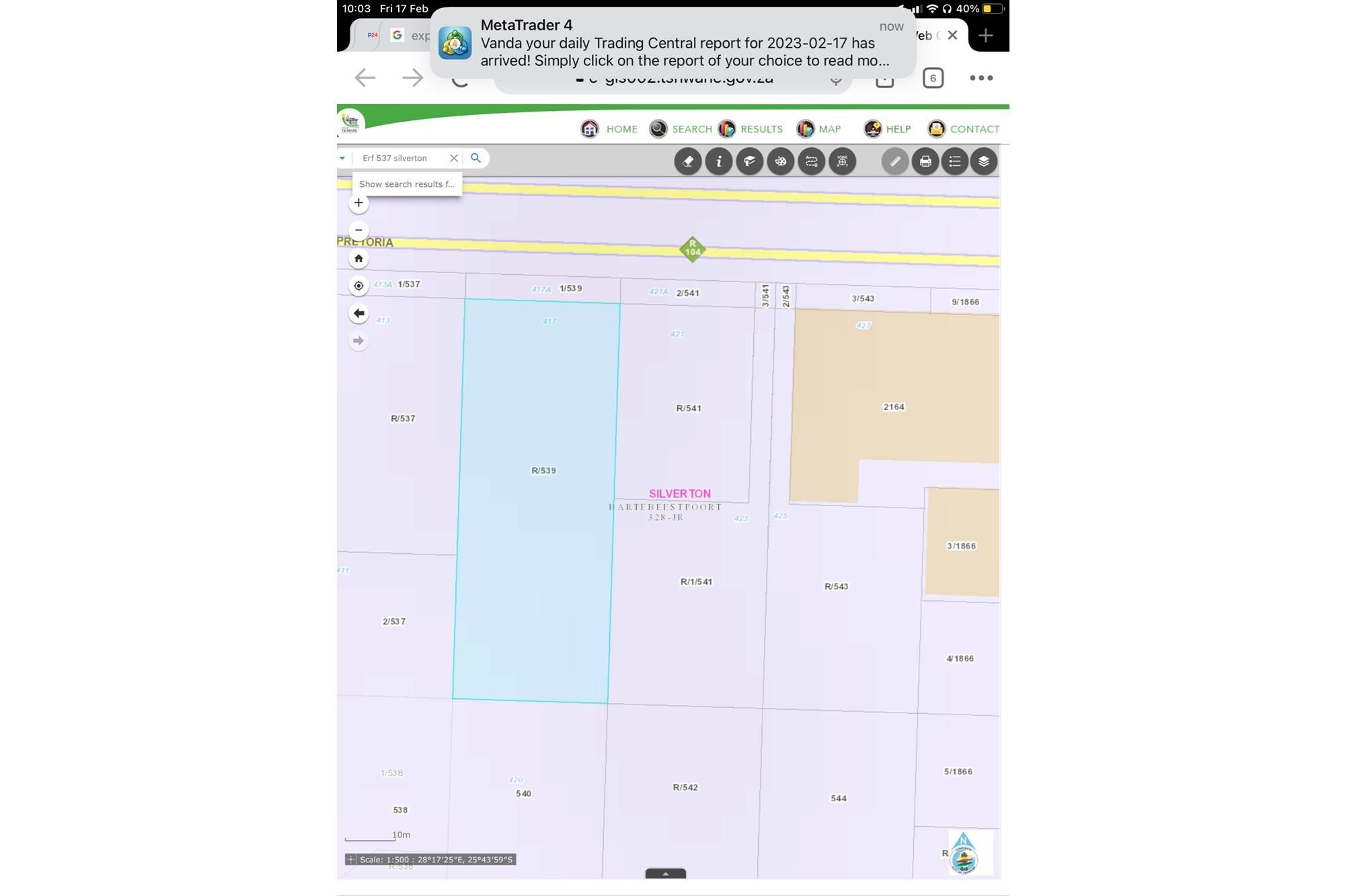This screenshot has width=1345, height=896.
Task: Select the eraser clear tool
Action: (687, 161)
